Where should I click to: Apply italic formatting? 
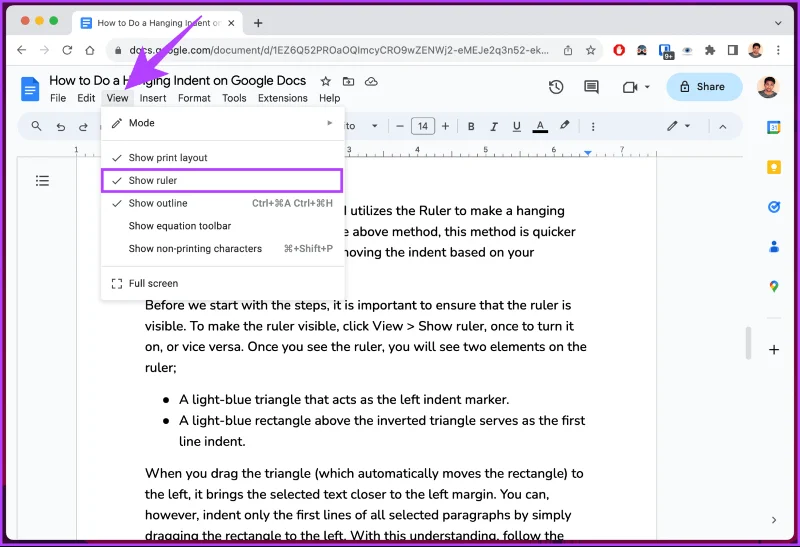click(x=493, y=126)
